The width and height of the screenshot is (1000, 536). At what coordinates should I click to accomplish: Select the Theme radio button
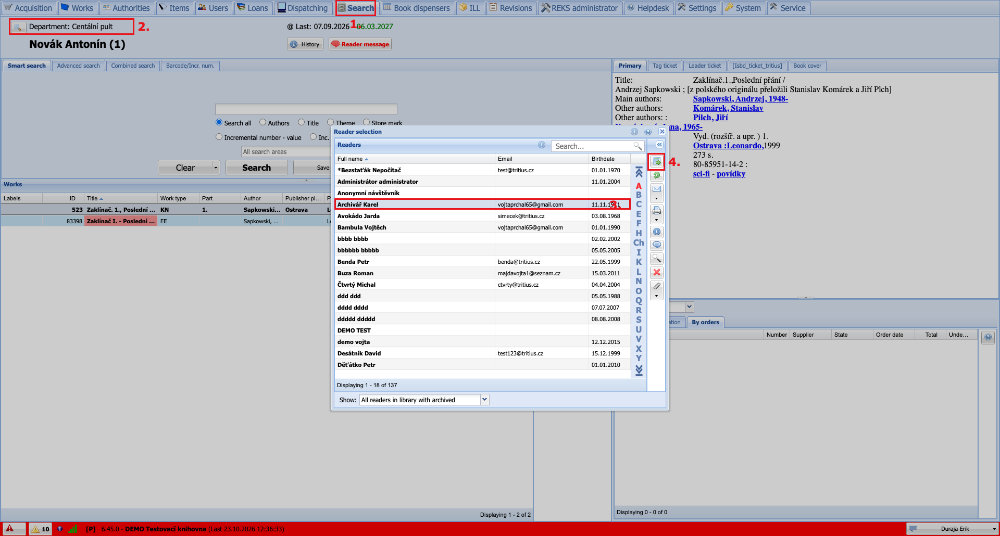(330, 123)
